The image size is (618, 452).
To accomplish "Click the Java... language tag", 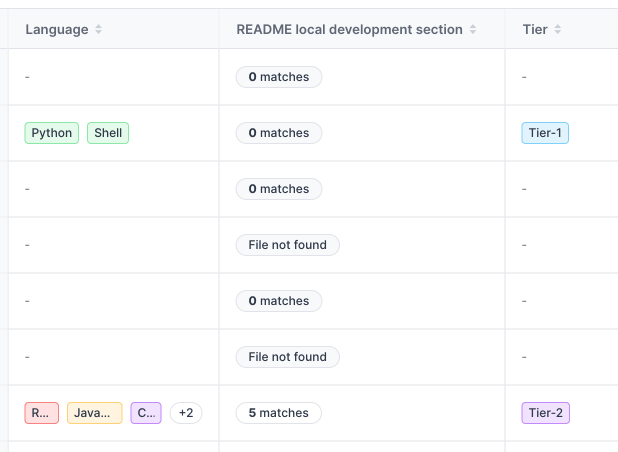I will [x=95, y=413].
